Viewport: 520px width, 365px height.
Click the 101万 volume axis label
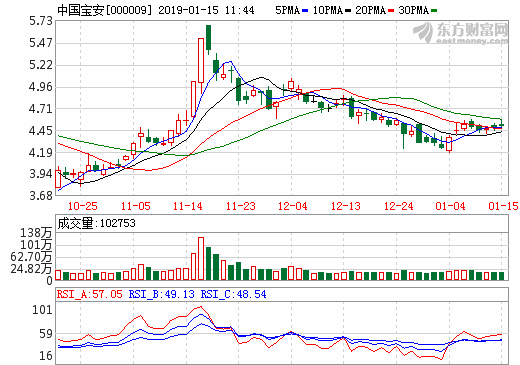[37, 245]
